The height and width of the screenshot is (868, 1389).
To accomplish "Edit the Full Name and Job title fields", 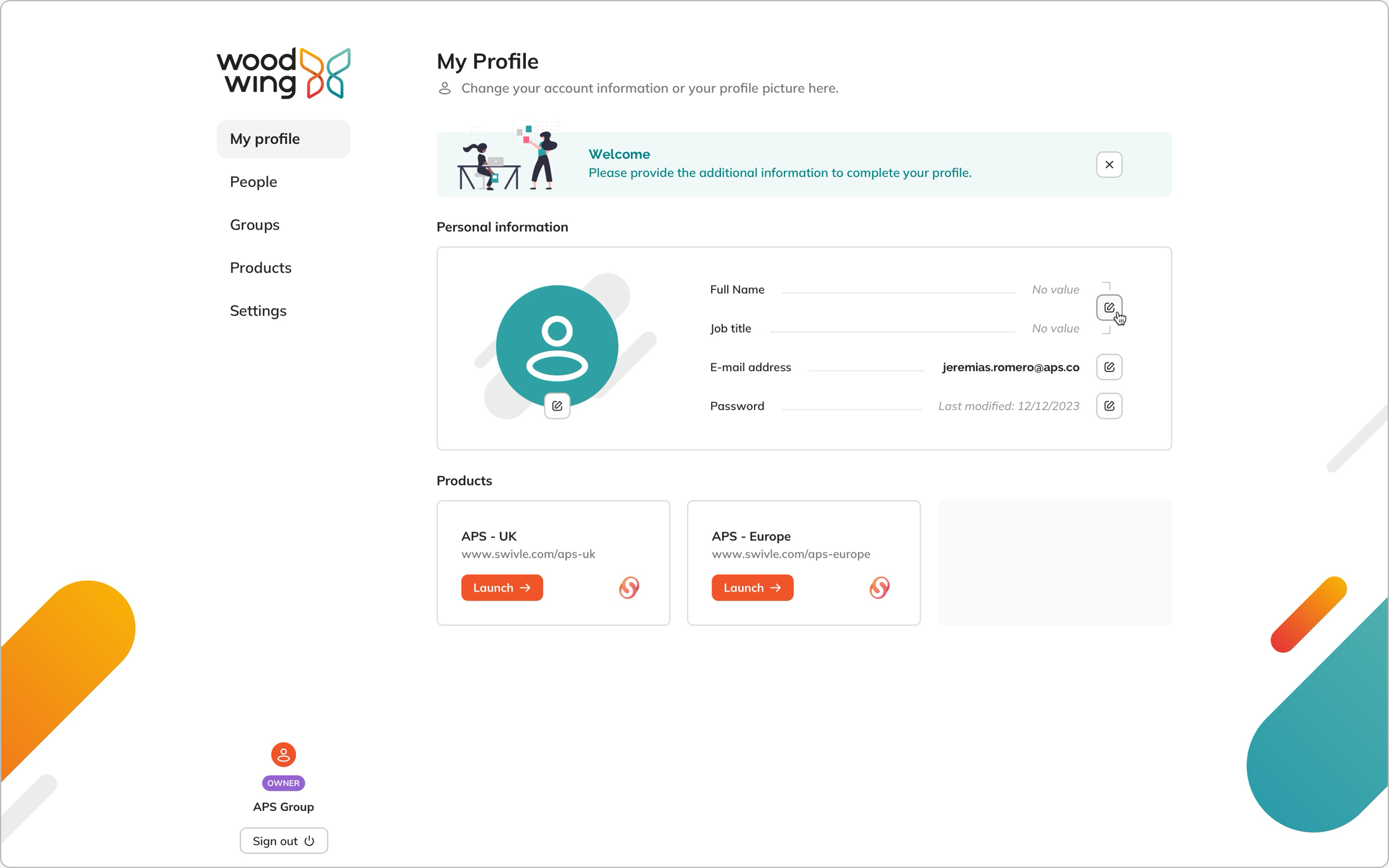I will pos(1109,307).
